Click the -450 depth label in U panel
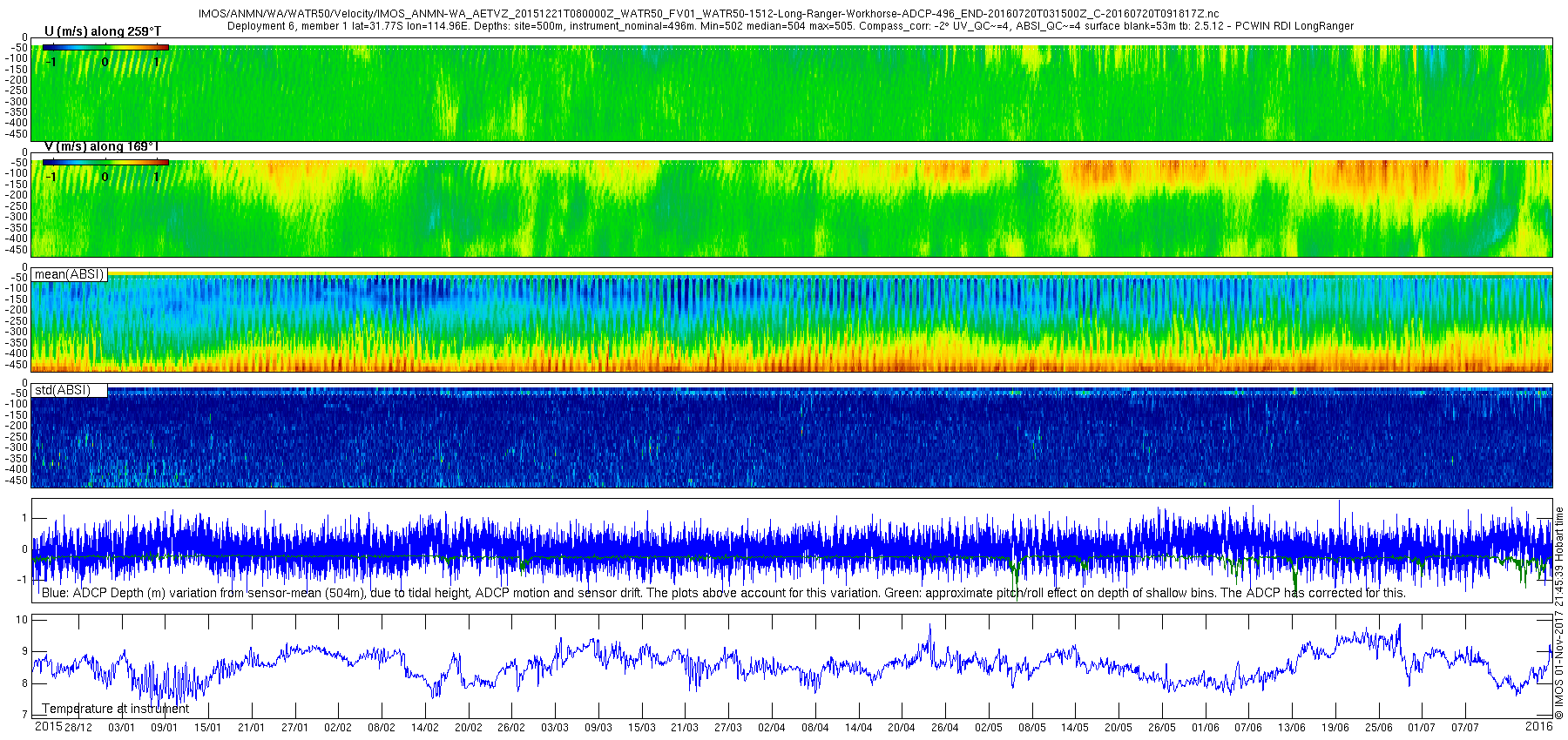1568x740 pixels. coord(17,134)
